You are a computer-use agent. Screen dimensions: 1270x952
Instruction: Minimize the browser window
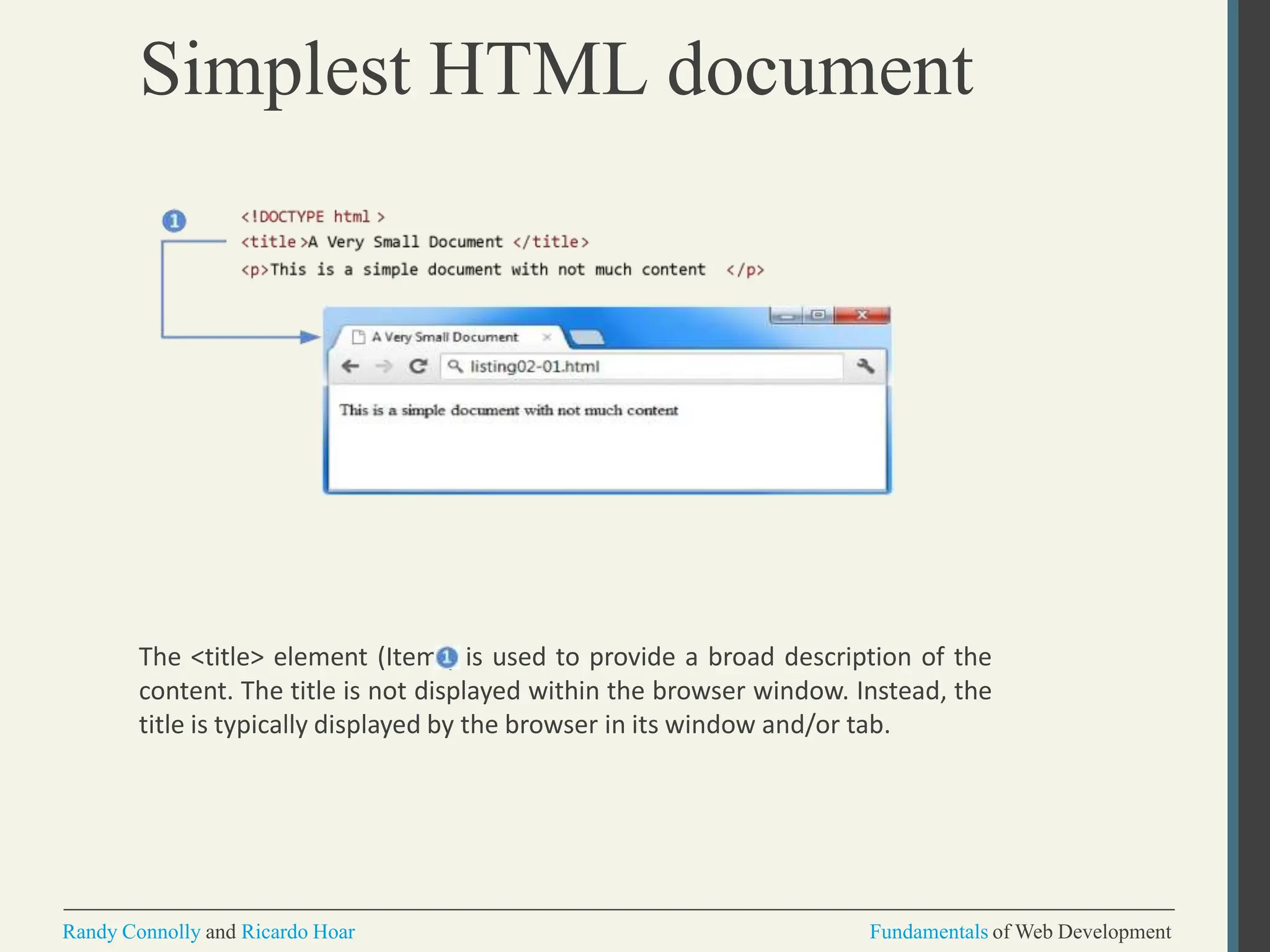click(x=786, y=315)
